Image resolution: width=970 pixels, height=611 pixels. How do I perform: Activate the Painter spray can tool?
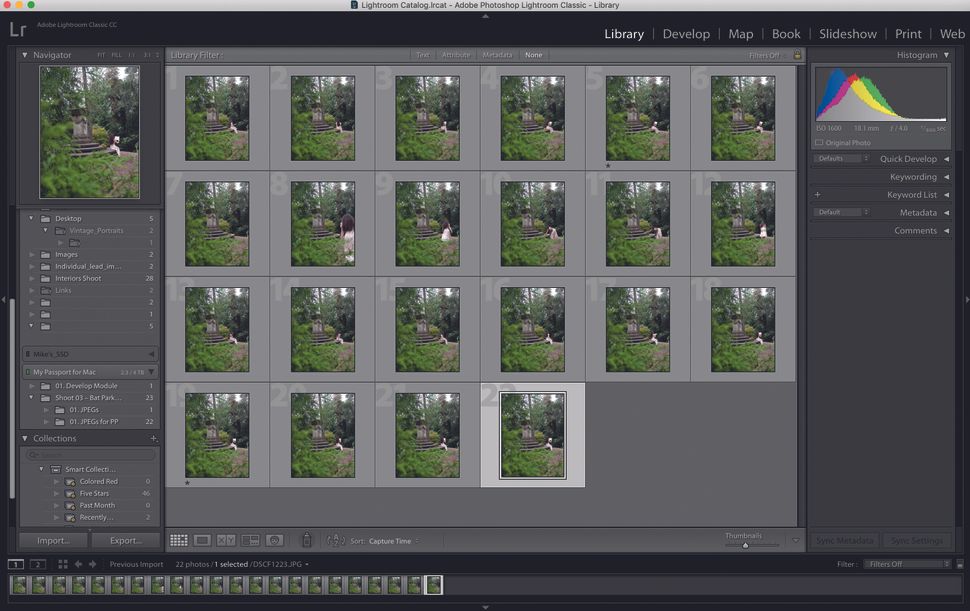point(307,540)
